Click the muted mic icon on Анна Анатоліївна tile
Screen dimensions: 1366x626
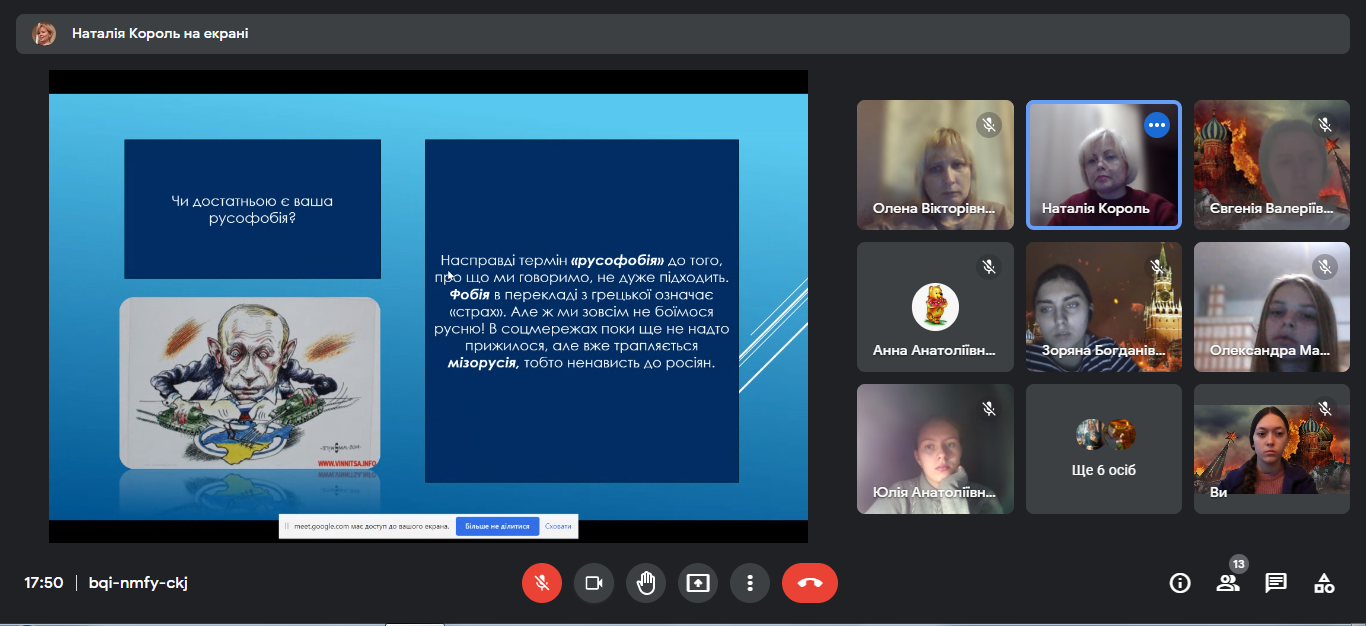989,266
